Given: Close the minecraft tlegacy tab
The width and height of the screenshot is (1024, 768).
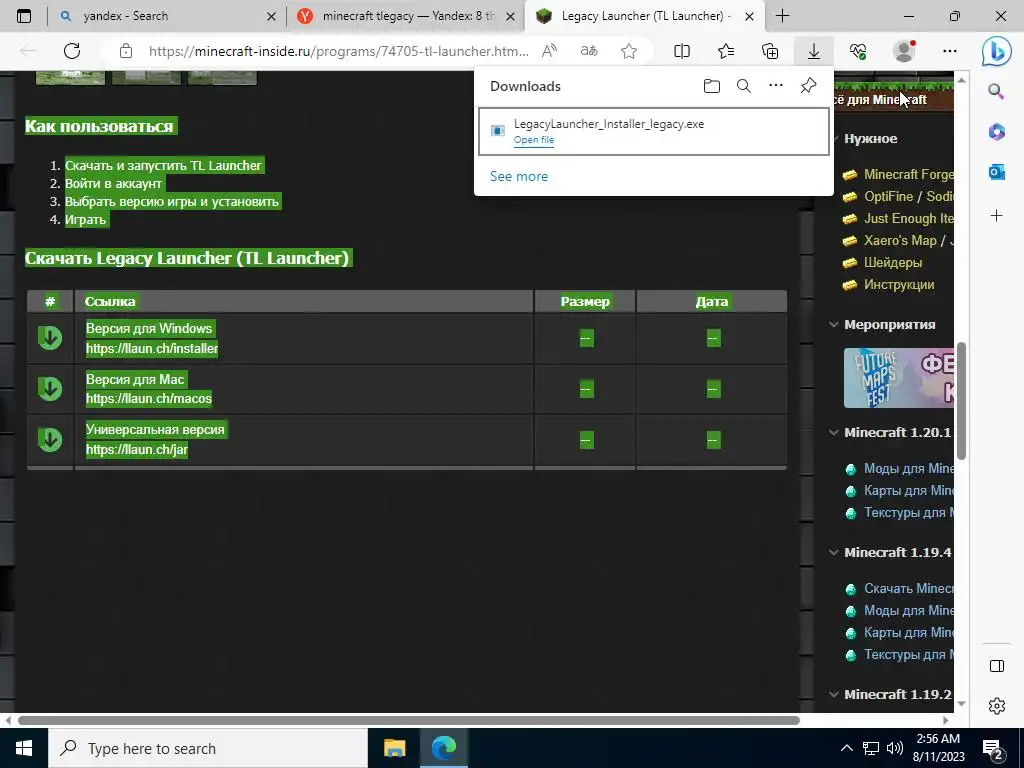Looking at the screenshot, I should (x=511, y=16).
